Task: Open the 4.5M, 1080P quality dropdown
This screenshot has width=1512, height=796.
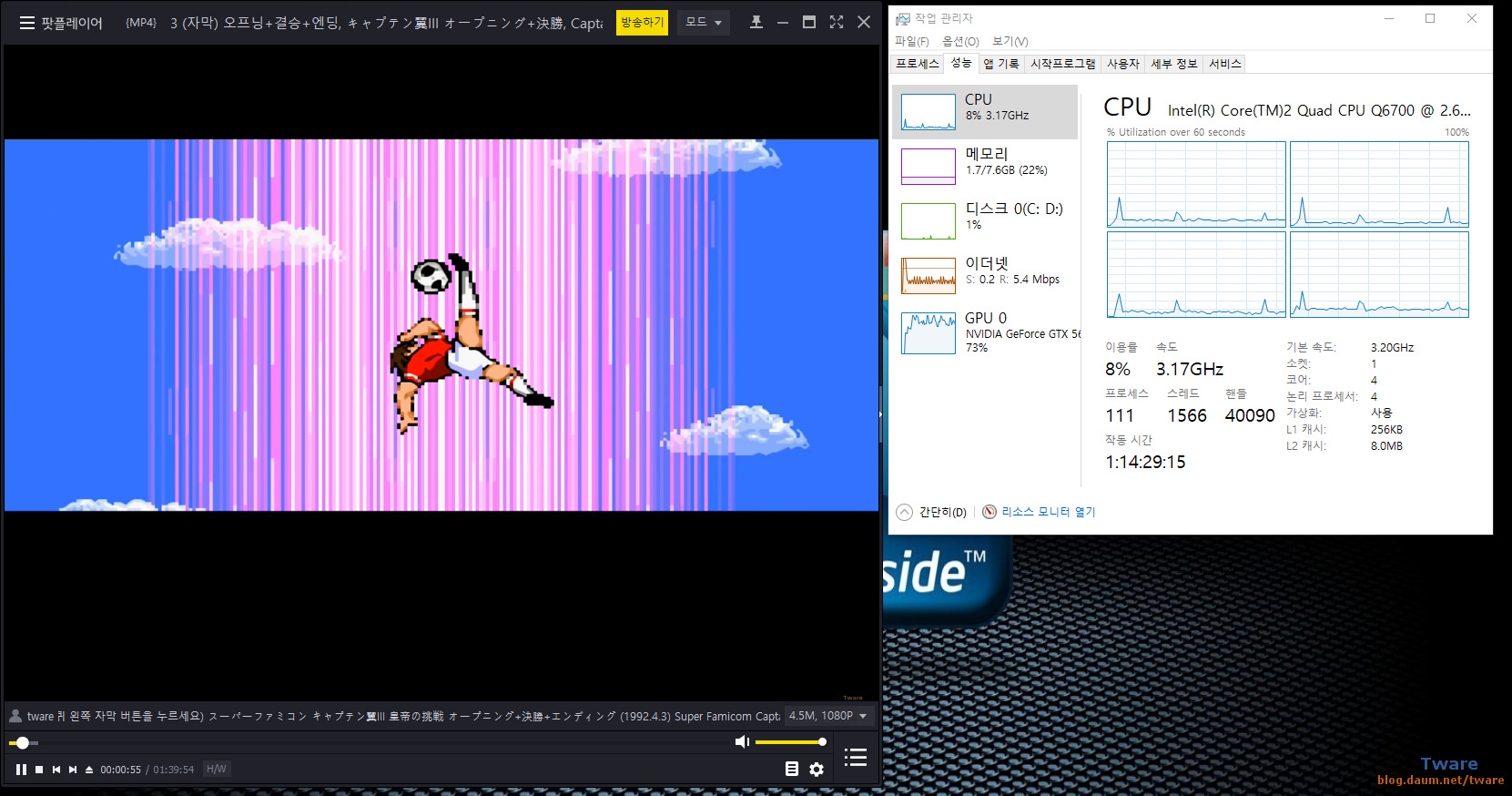Action: coord(828,716)
